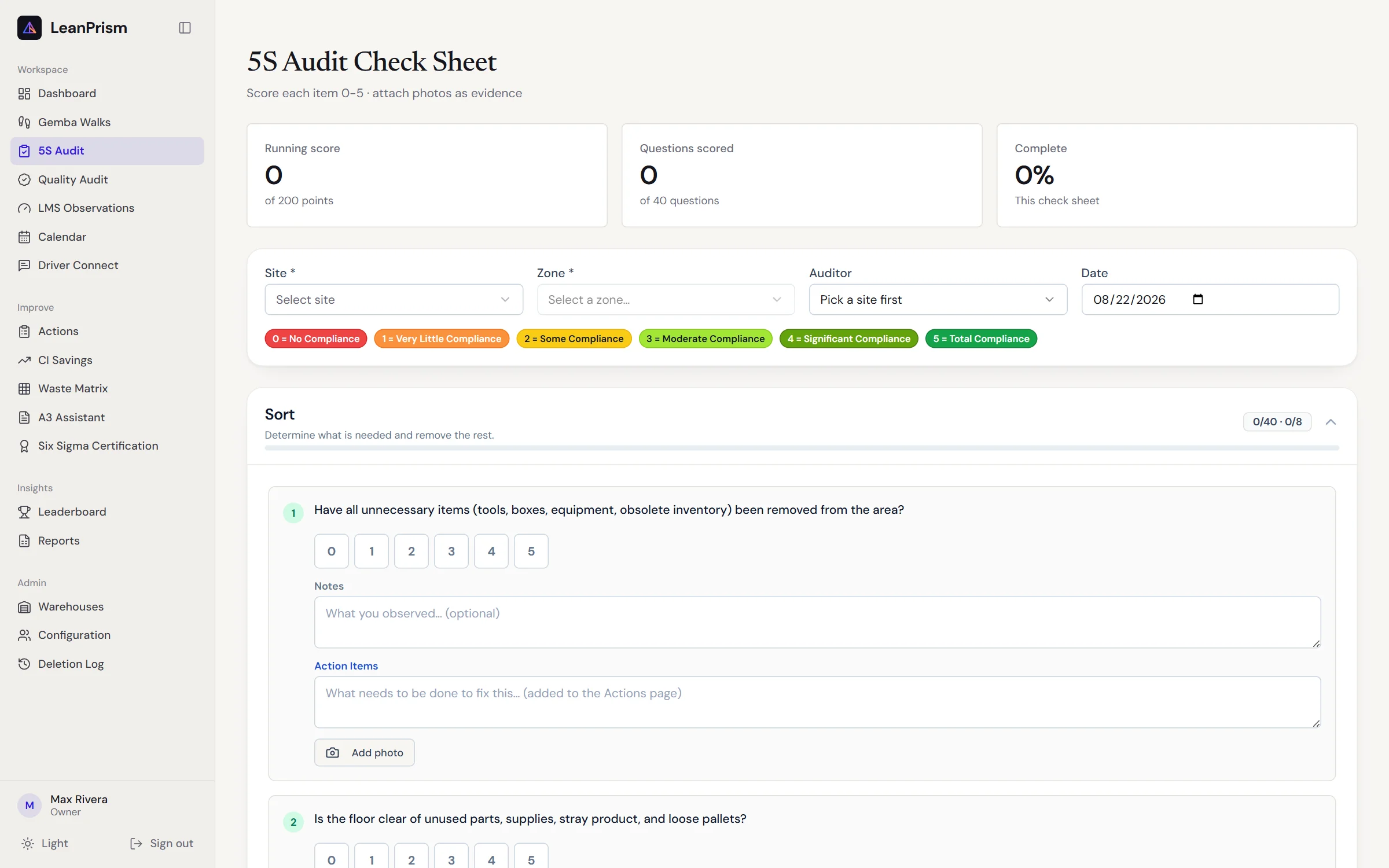Click the Add photo button
This screenshot has width=1389, height=868.
coord(365,752)
